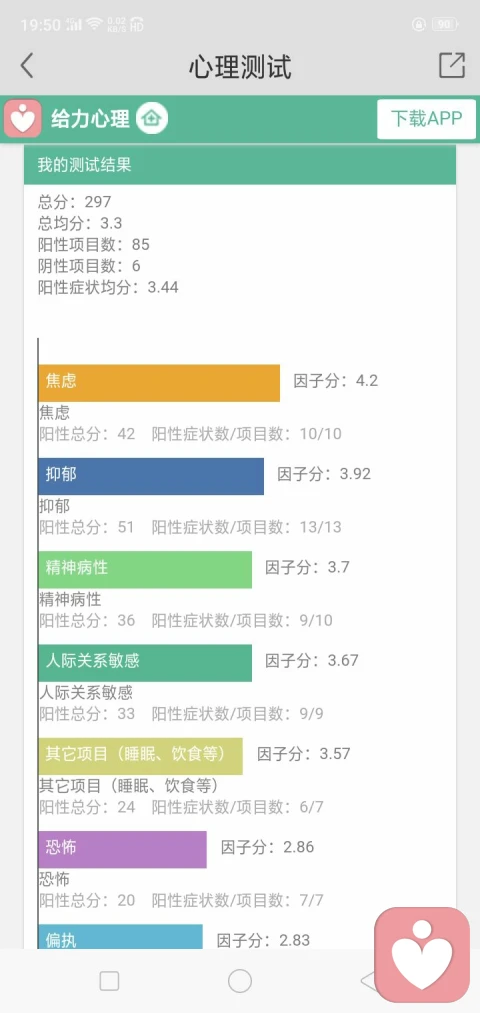Select the orange 焦虑 bar

(159, 383)
